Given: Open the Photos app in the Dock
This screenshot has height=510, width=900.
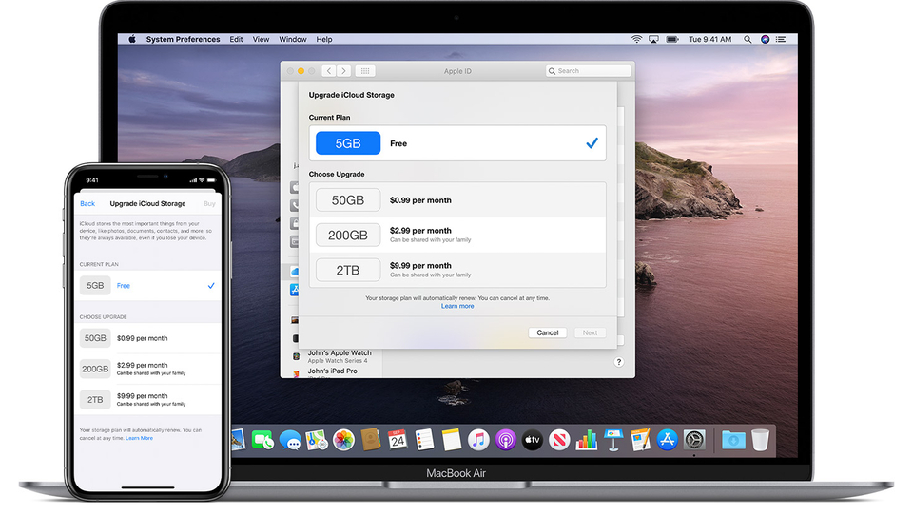Looking at the screenshot, I should pyautogui.click(x=344, y=440).
